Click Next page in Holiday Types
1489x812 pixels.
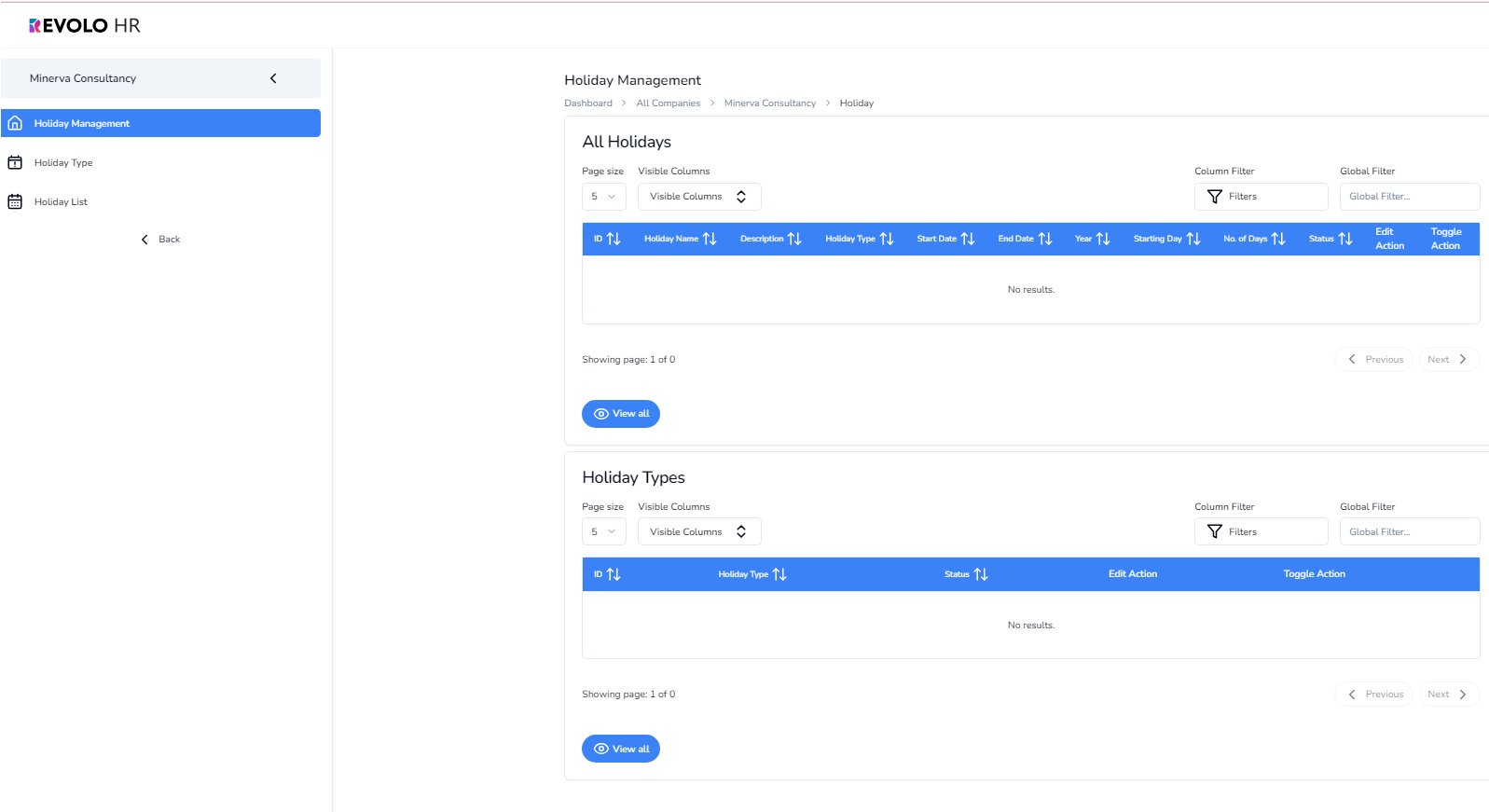tap(1449, 695)
